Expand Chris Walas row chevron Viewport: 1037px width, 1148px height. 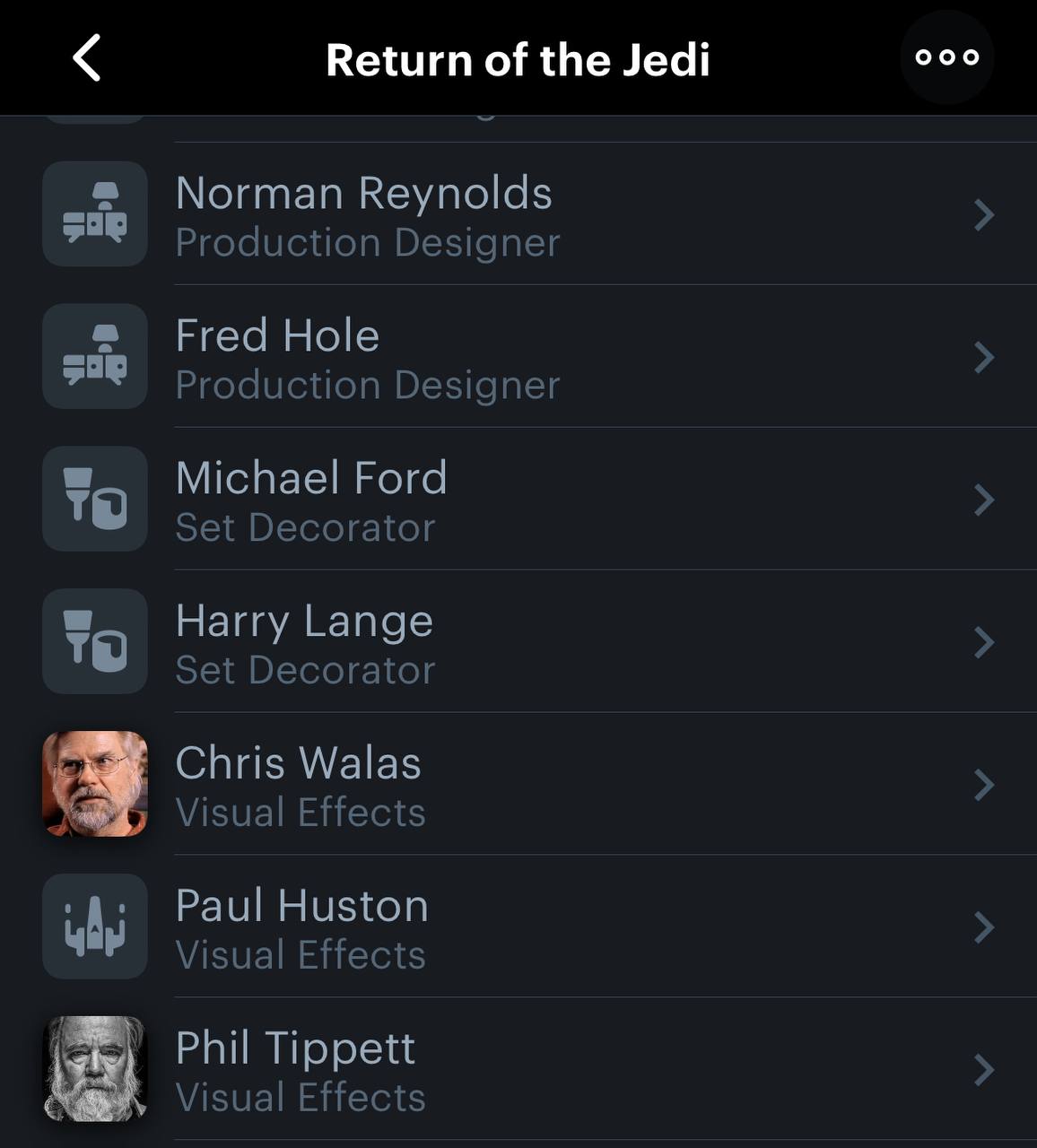click(x=984, y=785)
